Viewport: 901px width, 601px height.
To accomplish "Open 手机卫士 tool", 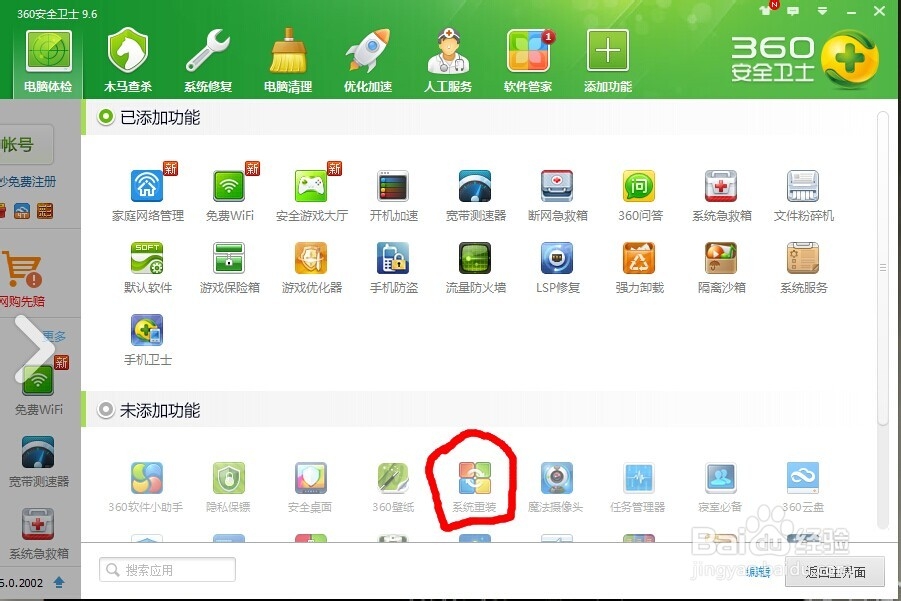I will point(148,340).
